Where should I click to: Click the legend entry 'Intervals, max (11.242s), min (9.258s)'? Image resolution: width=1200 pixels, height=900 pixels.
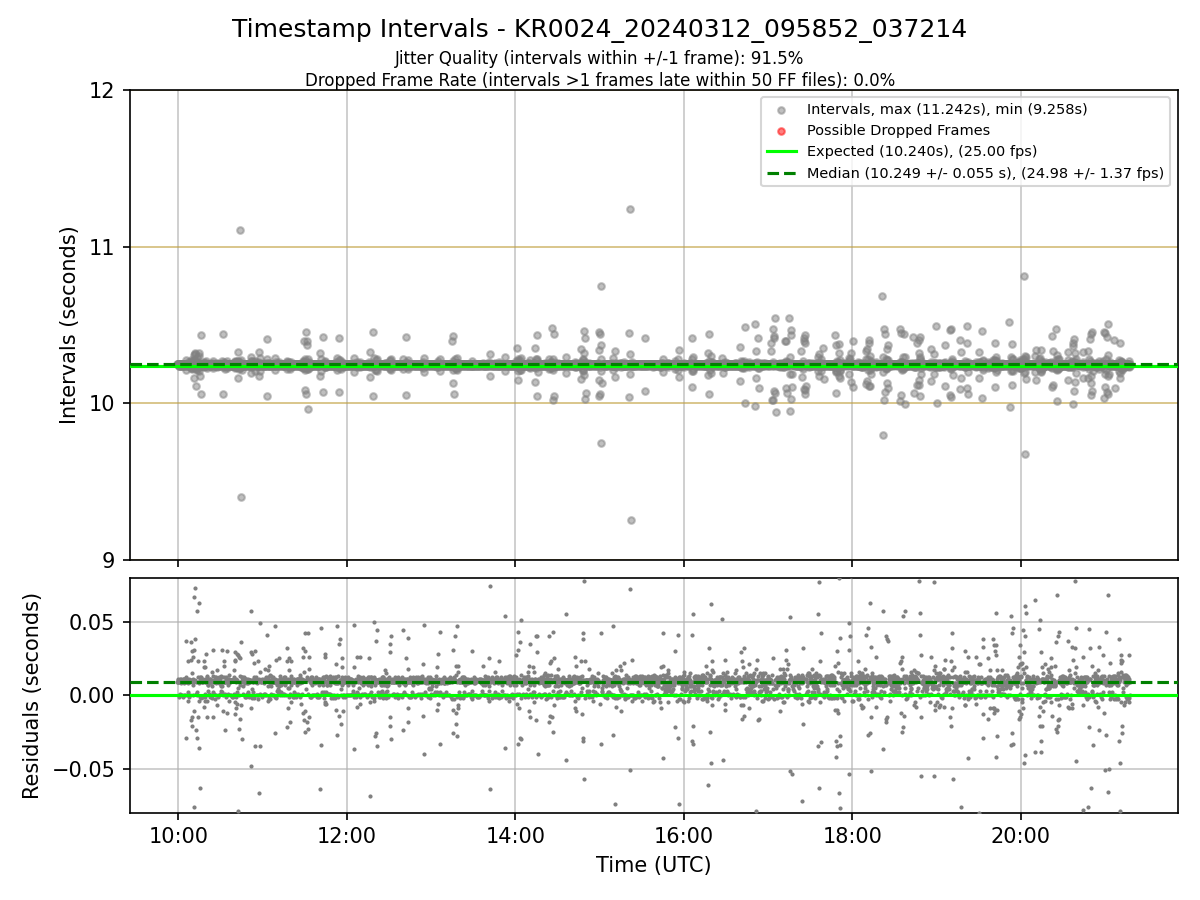946,109
